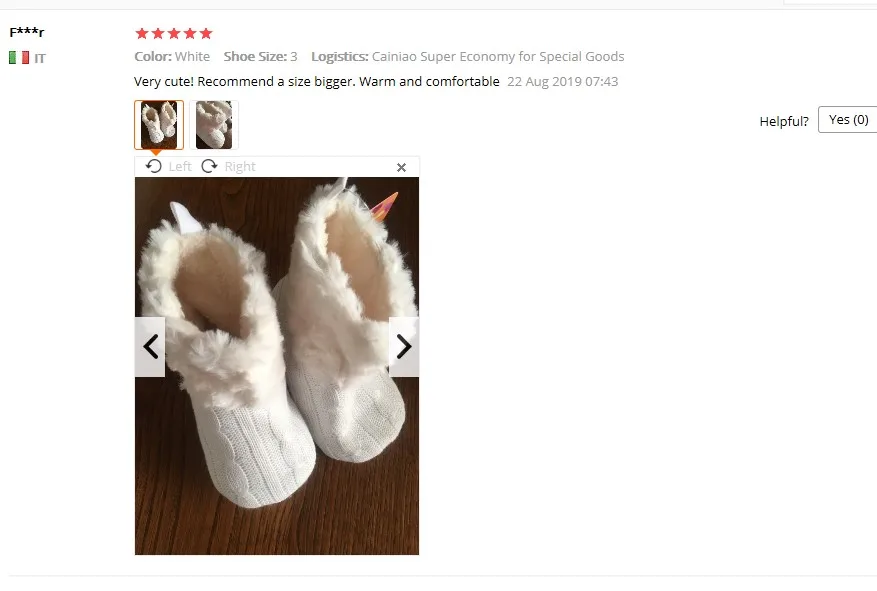Click the review text 'Very cute!'

(164, 82)
